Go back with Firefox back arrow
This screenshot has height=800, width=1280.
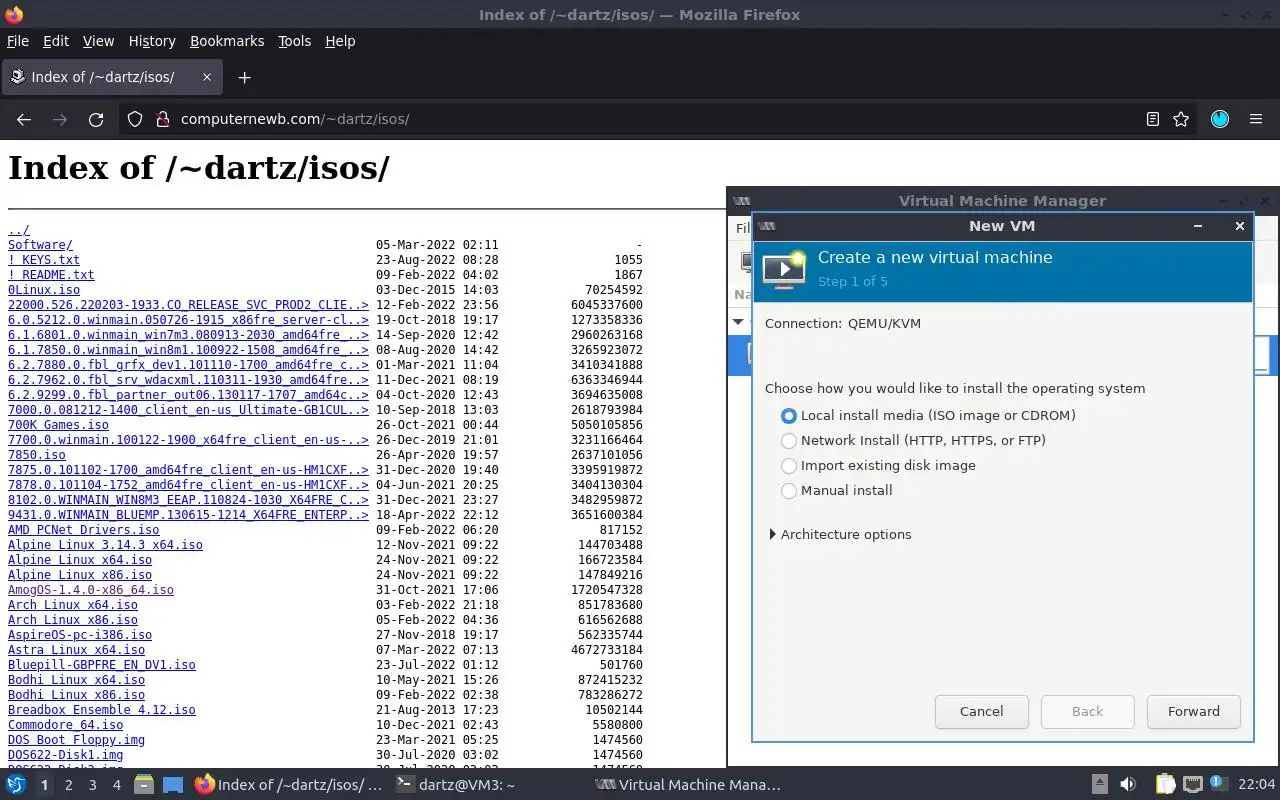pos(24,119)
